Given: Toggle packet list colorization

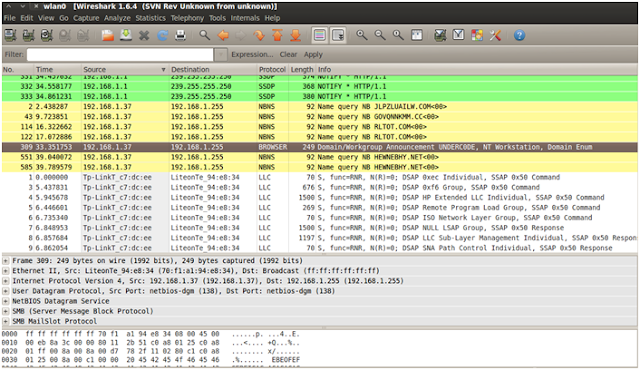Looking at the screenshot, I should click(x=320, y=35).
